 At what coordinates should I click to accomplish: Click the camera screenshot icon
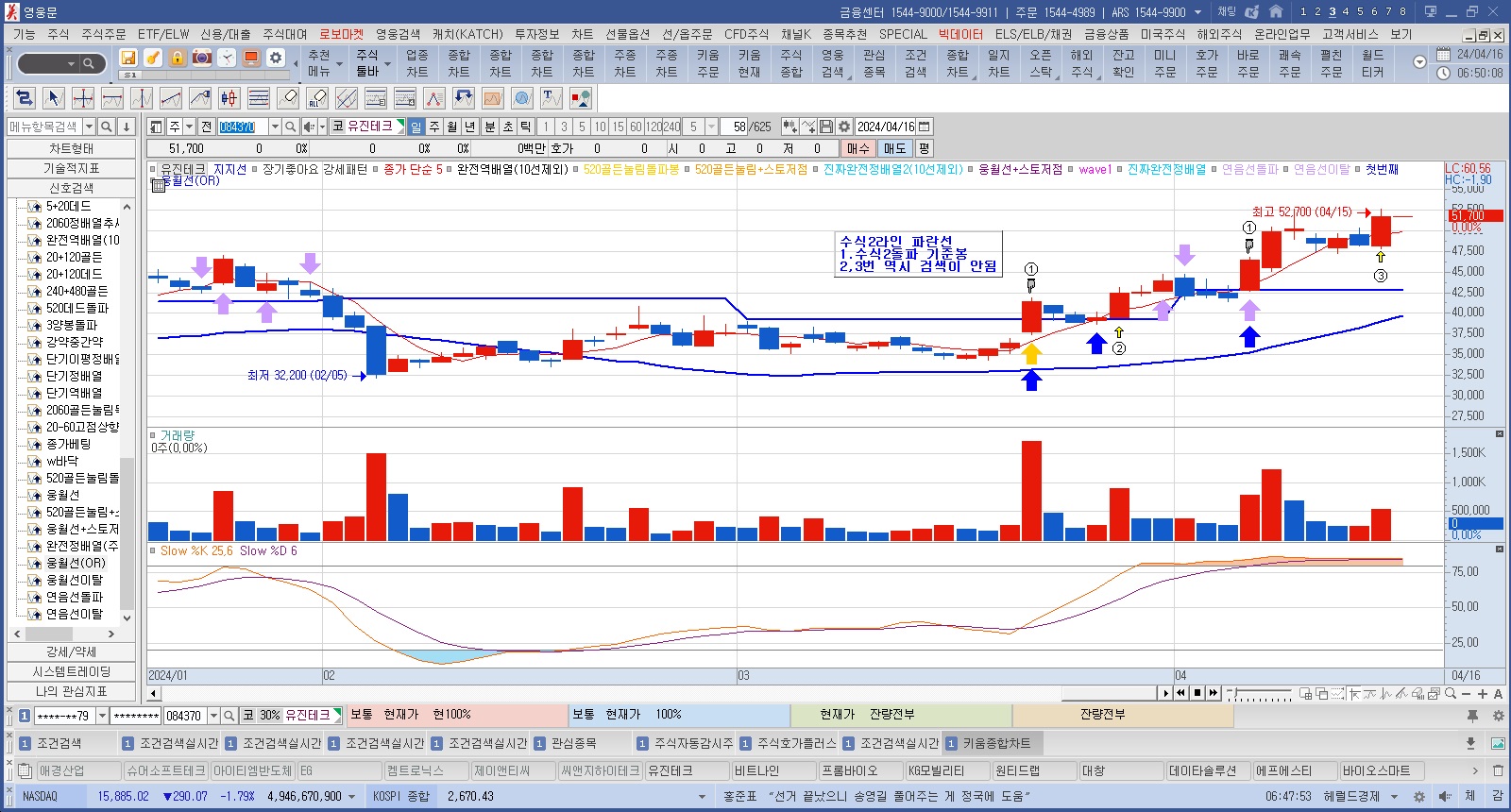click(x=202, y=58)
